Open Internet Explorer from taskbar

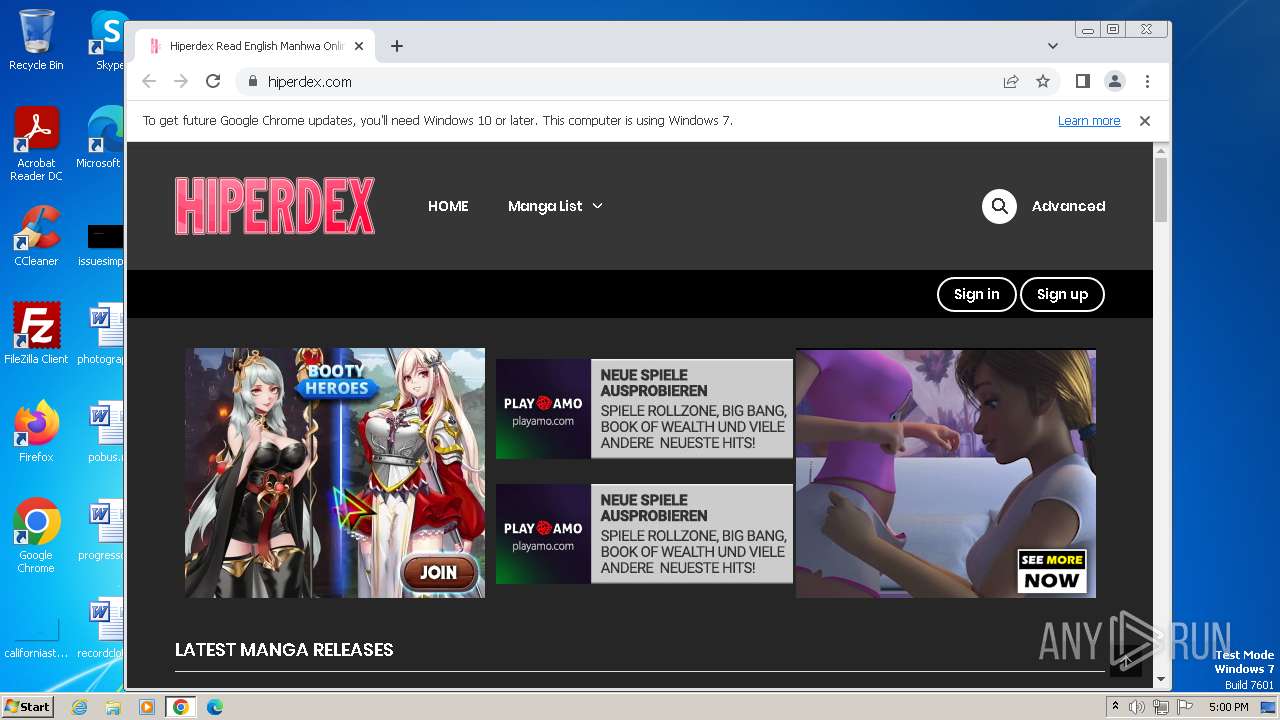(79, 707)
